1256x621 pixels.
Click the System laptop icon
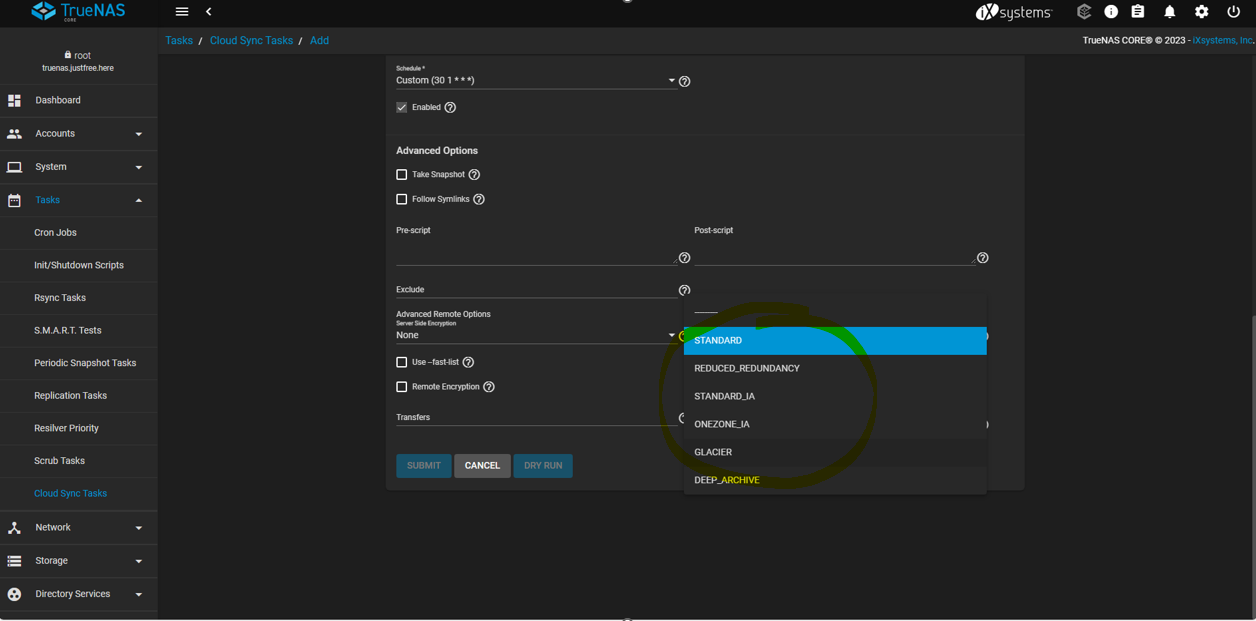pos(14,167)
